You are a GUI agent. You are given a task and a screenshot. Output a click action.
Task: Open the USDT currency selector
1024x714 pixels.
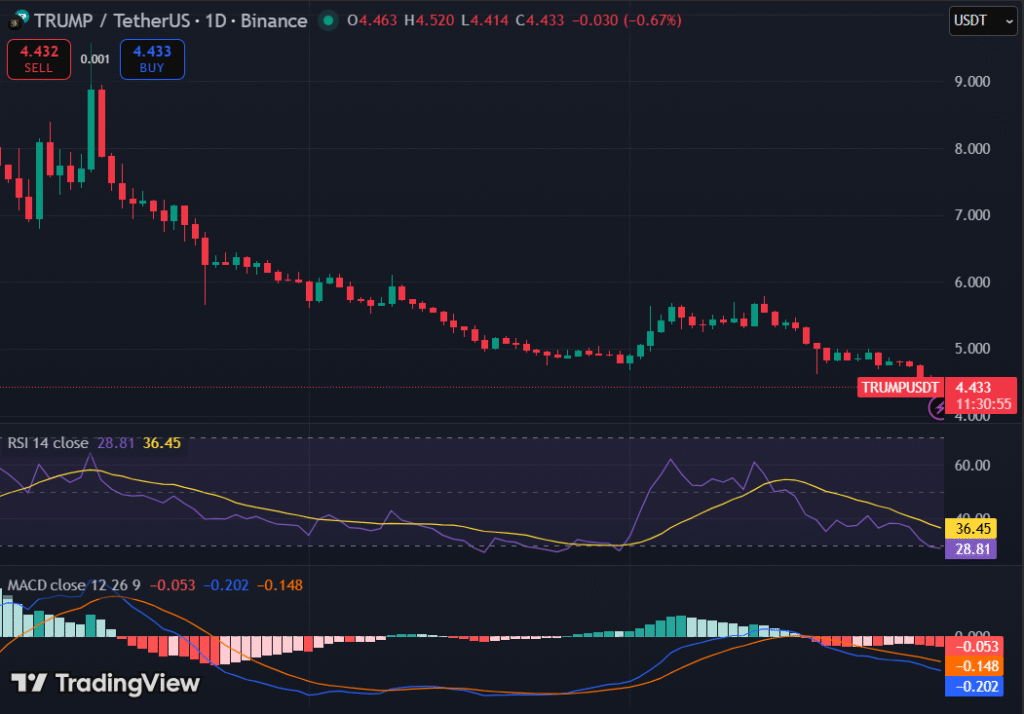click(980, 21)
